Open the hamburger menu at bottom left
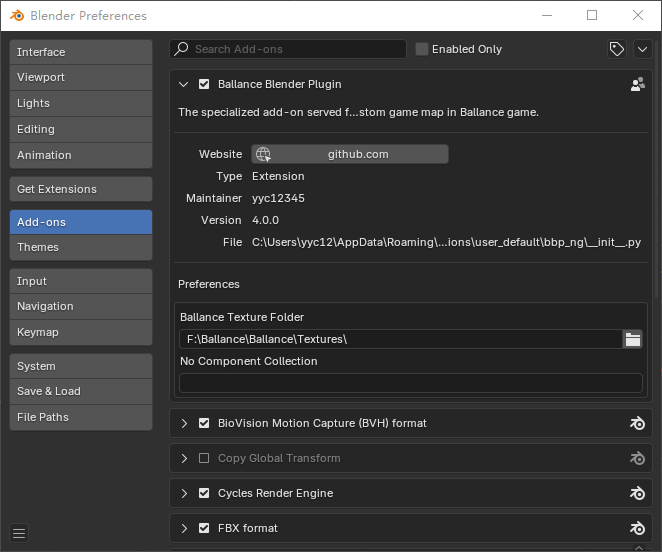 point(20,533)
